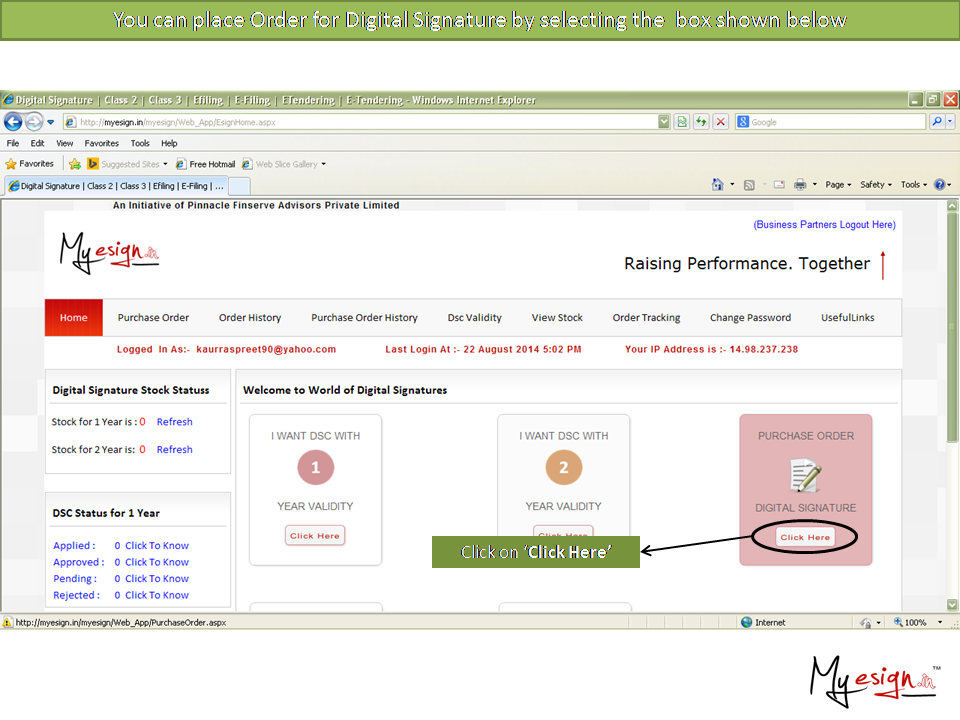
Task: Click the page Refresh icon in address bar
Action: tap(682, 122)
